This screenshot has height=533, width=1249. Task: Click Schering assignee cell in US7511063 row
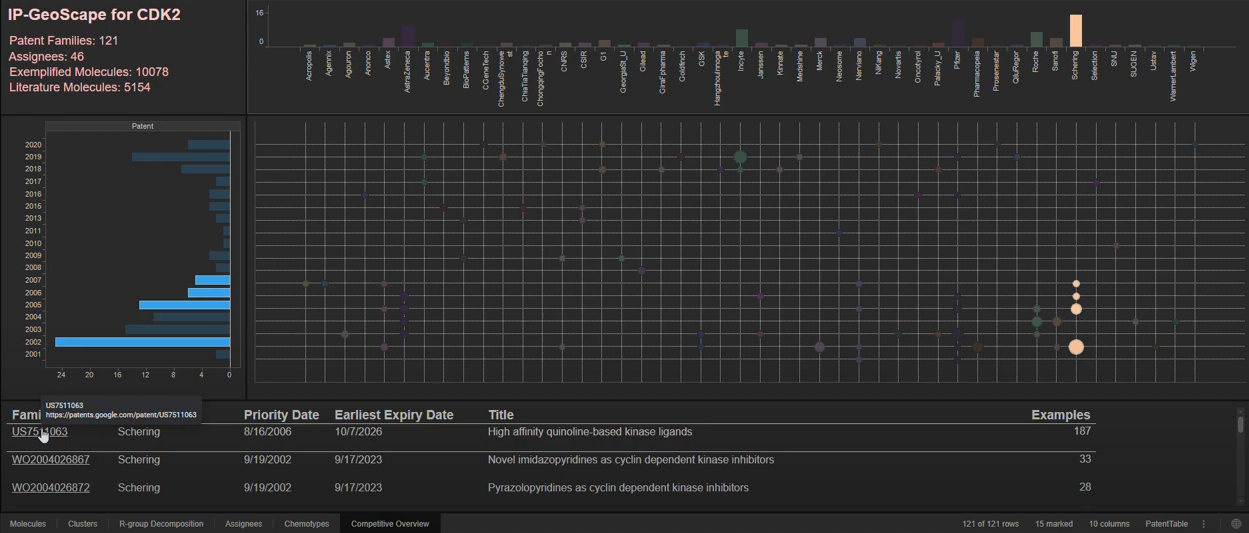pyautogui.click(x=139, y=432)
